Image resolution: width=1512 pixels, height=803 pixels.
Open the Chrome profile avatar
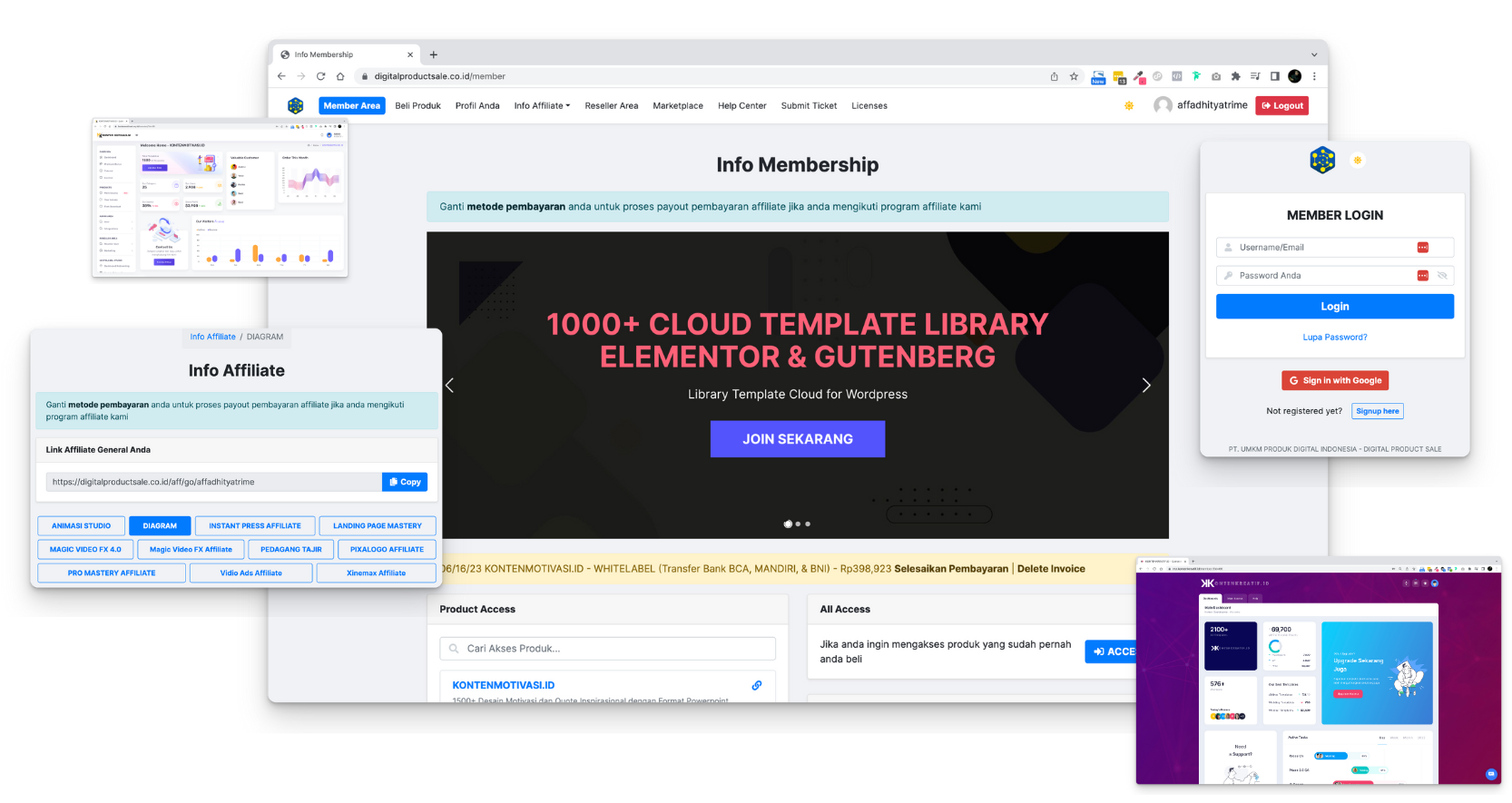pyautogui.click(x=1294, y=76)
